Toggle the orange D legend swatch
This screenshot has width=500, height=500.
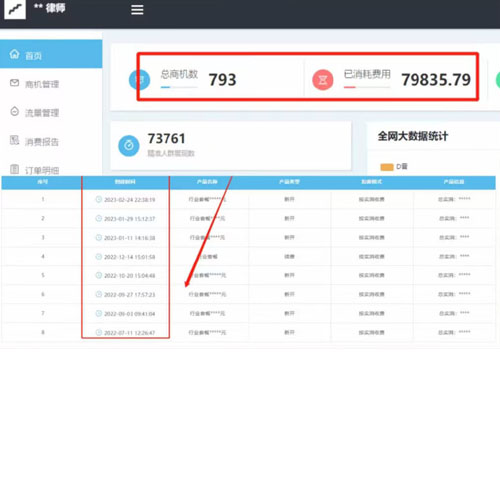coord(387,167)
